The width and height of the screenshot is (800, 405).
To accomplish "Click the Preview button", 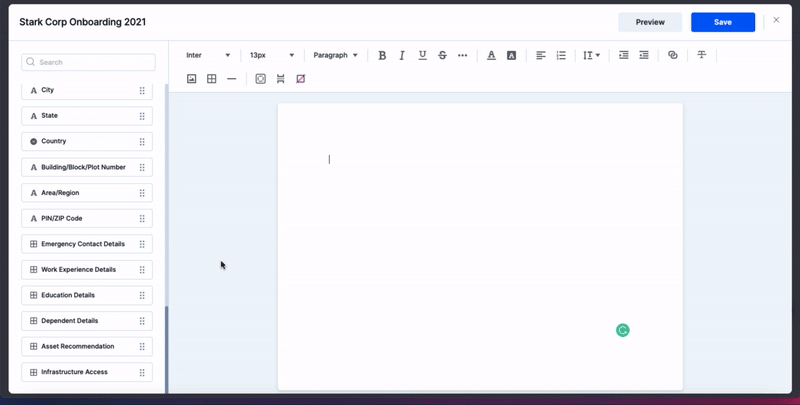I will pyautogui.click(x=650, y=22).
